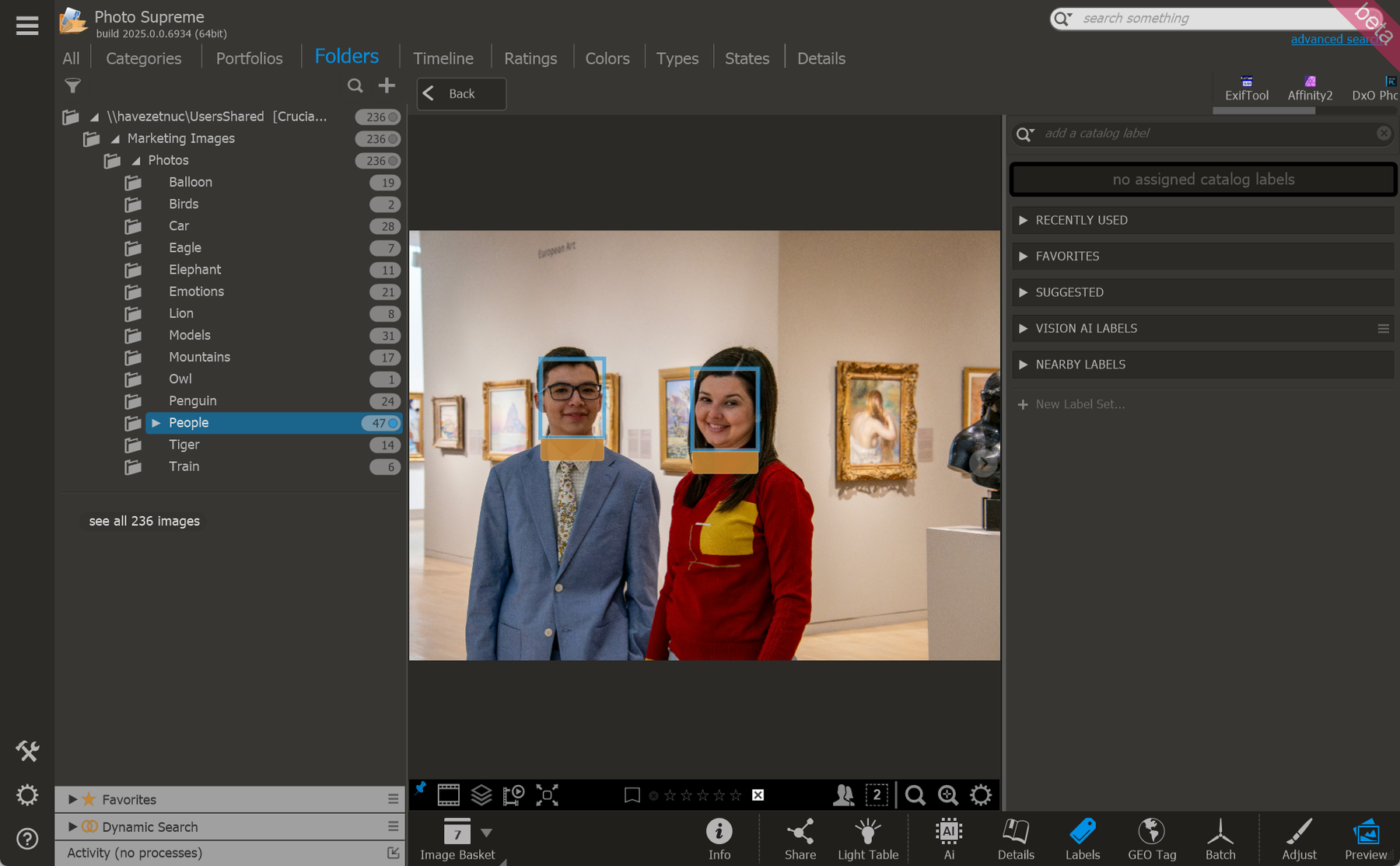This screenshot has width=1400, height=866.
Task: Open the Adjust tool
Action: pos(1299,839)
